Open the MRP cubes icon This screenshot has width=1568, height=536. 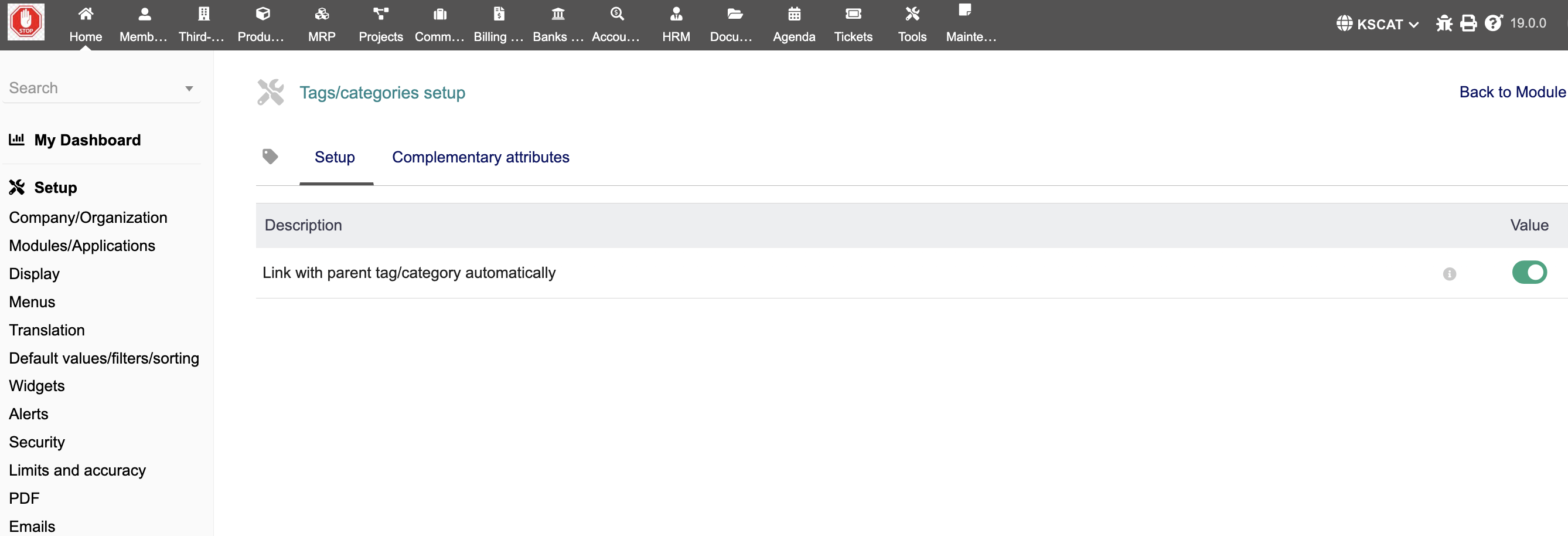(x=322, y=13)
